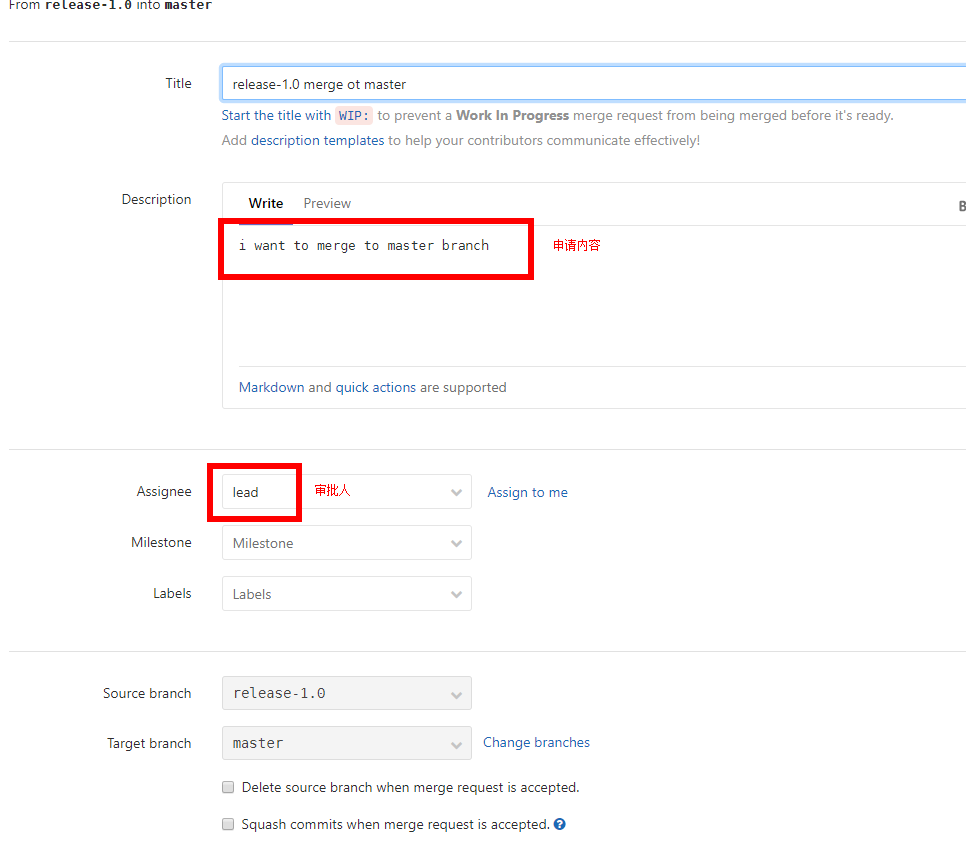Click the squash commits help question icon
The image size is (966, 855).
point(559,824)
